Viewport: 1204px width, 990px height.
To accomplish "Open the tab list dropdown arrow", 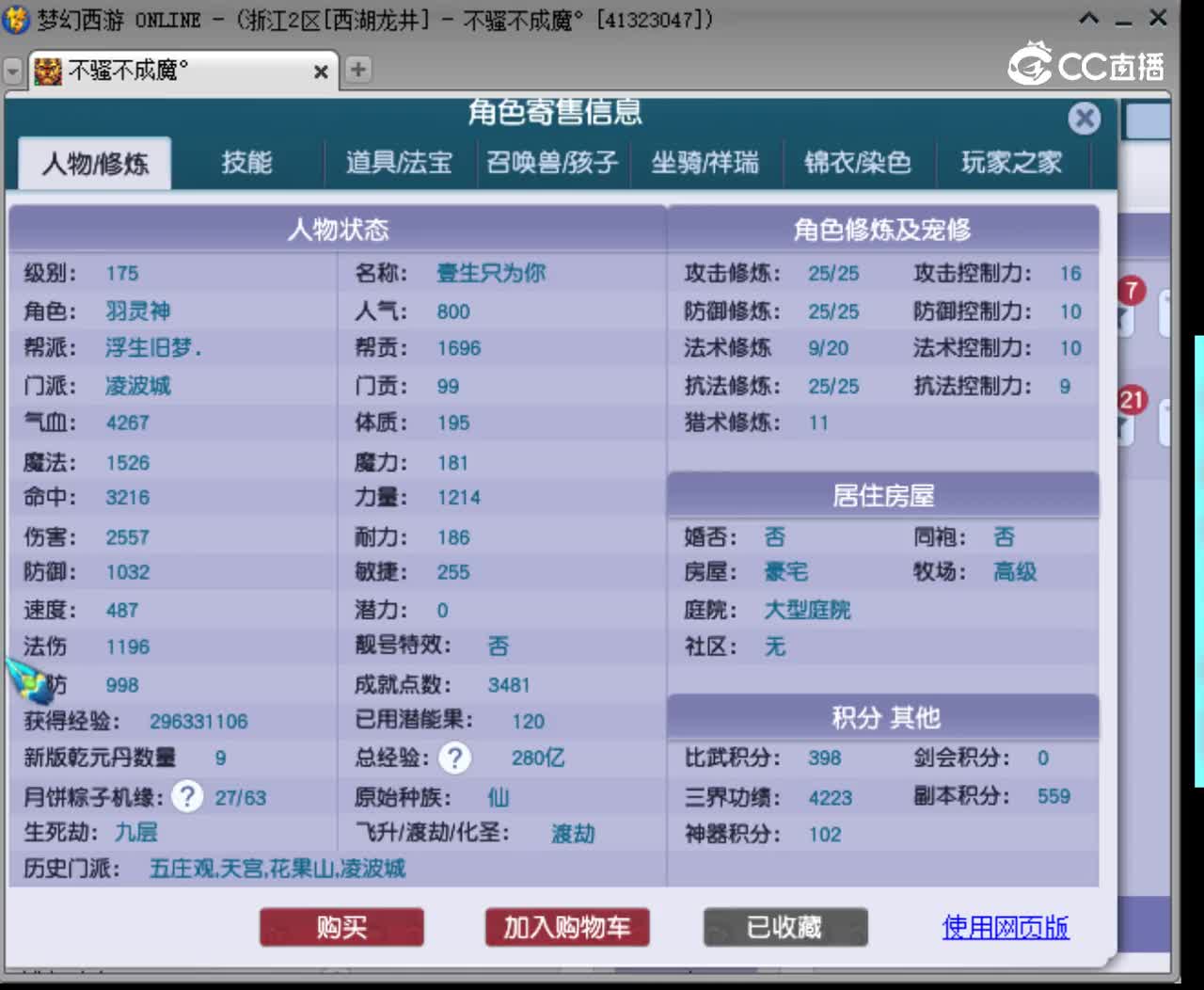I will 12,72.
